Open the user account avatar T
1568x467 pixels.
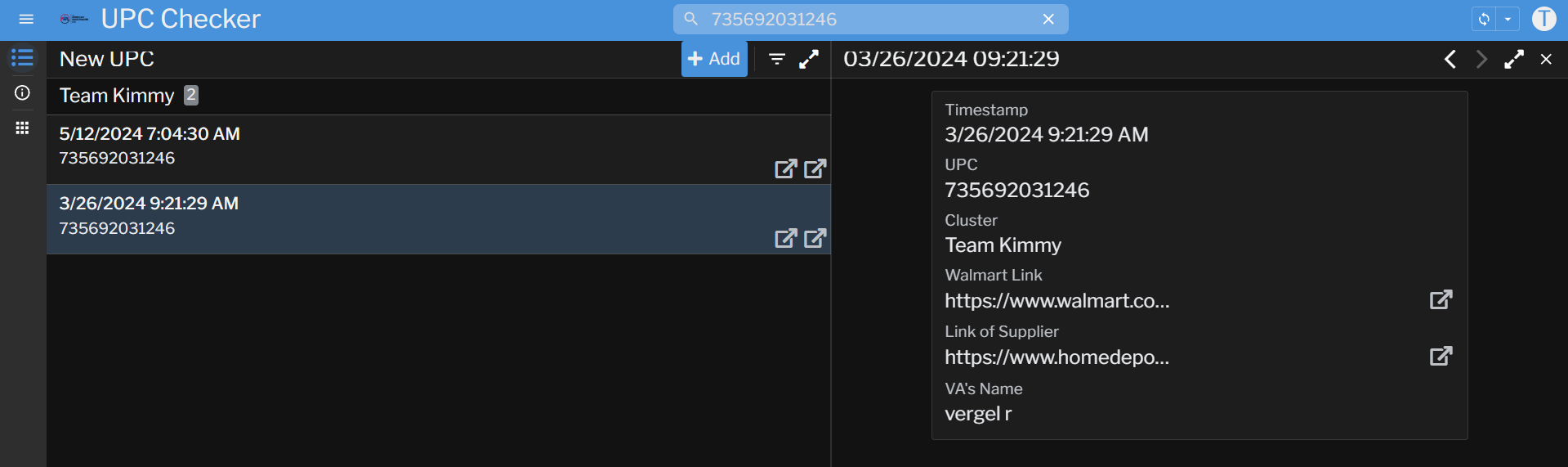tap(1543, 19)
